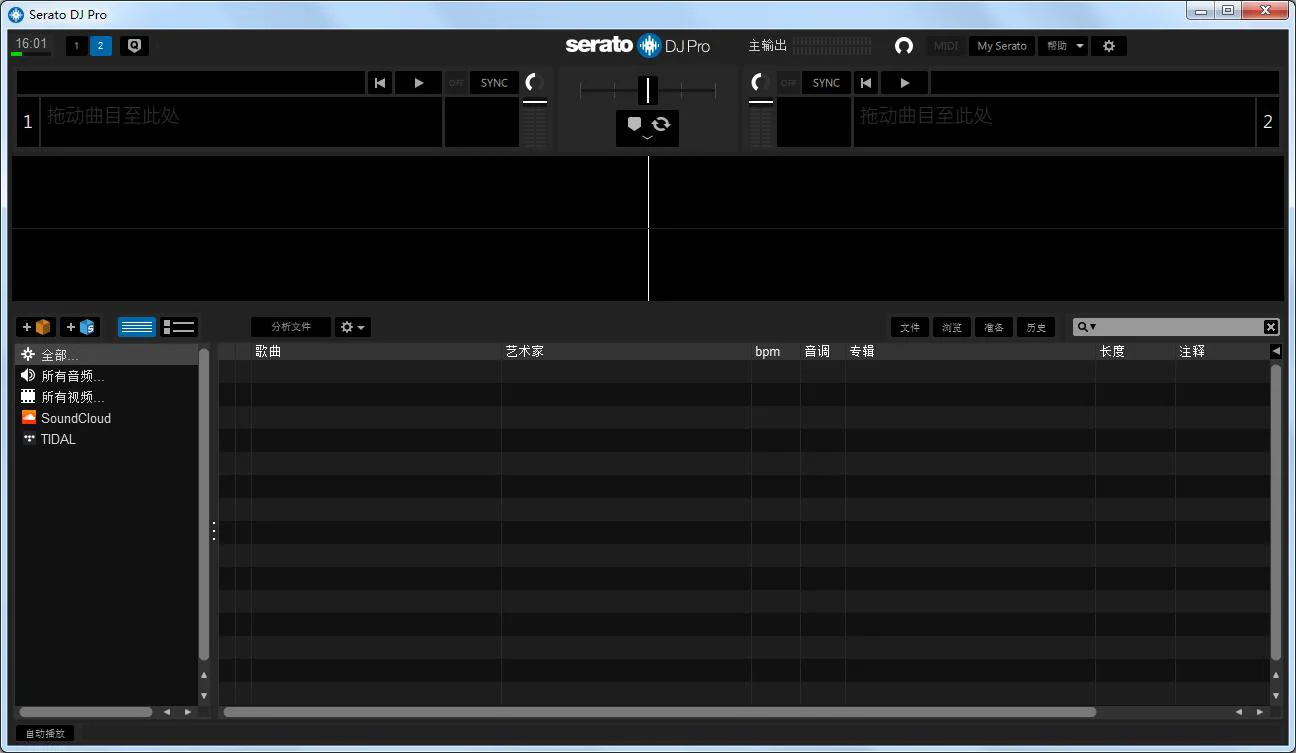
Task: Toggle SYNC on deck 2
Action: (x=826, y=83)
